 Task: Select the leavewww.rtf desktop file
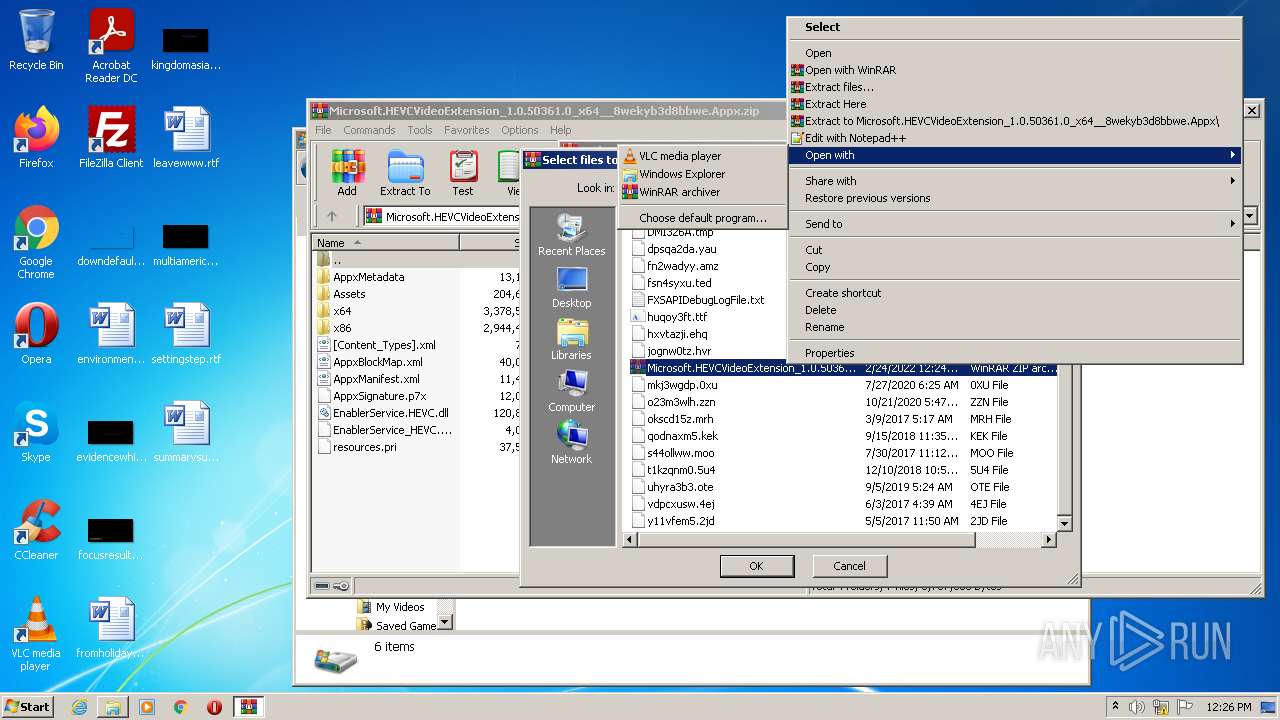coord(186,138)
